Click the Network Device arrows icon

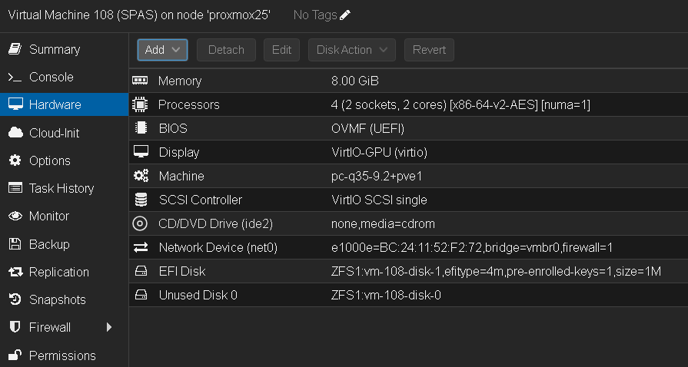[140, 248]
